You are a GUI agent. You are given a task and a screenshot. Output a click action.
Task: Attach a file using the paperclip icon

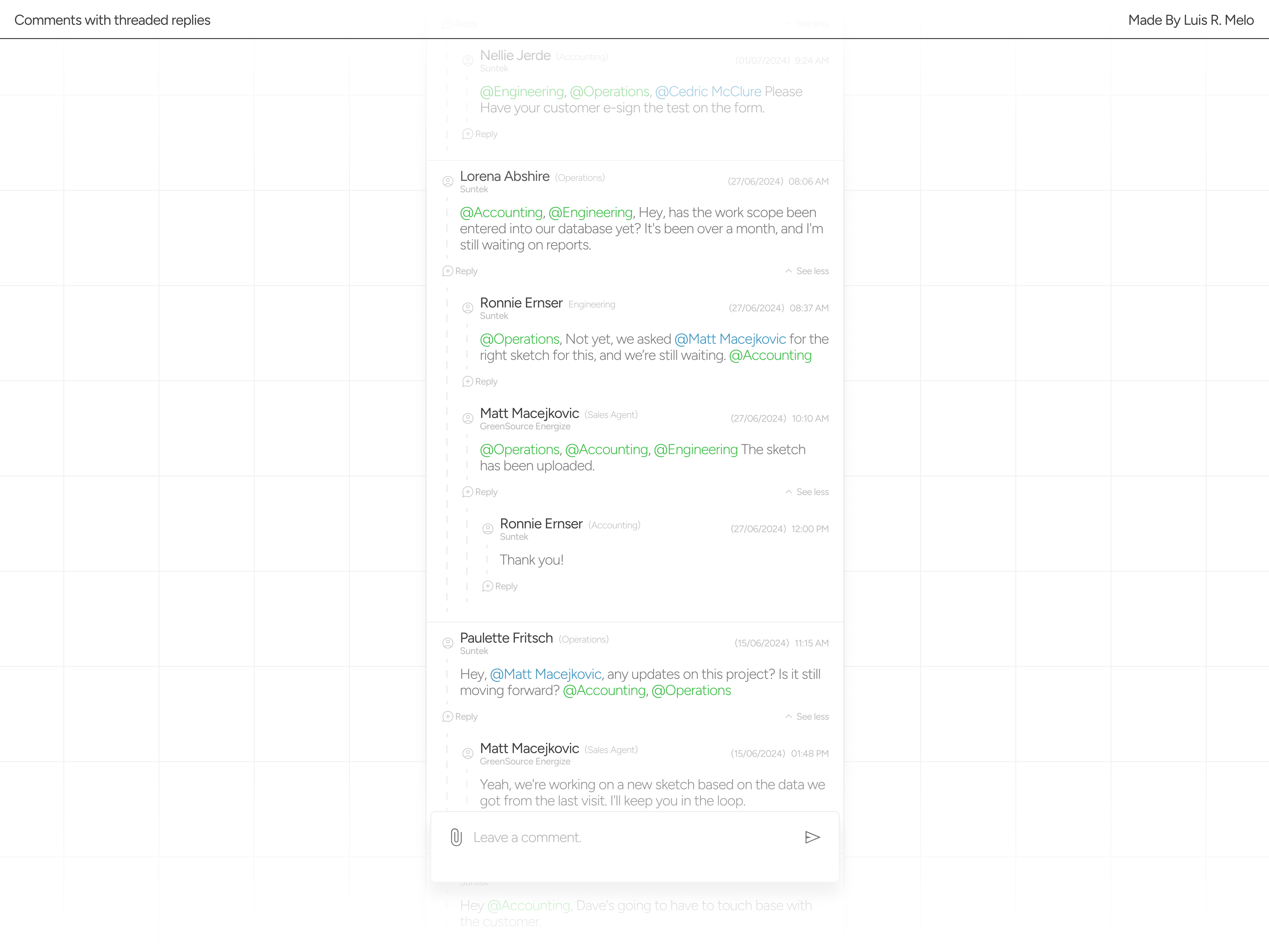(456, 837)
